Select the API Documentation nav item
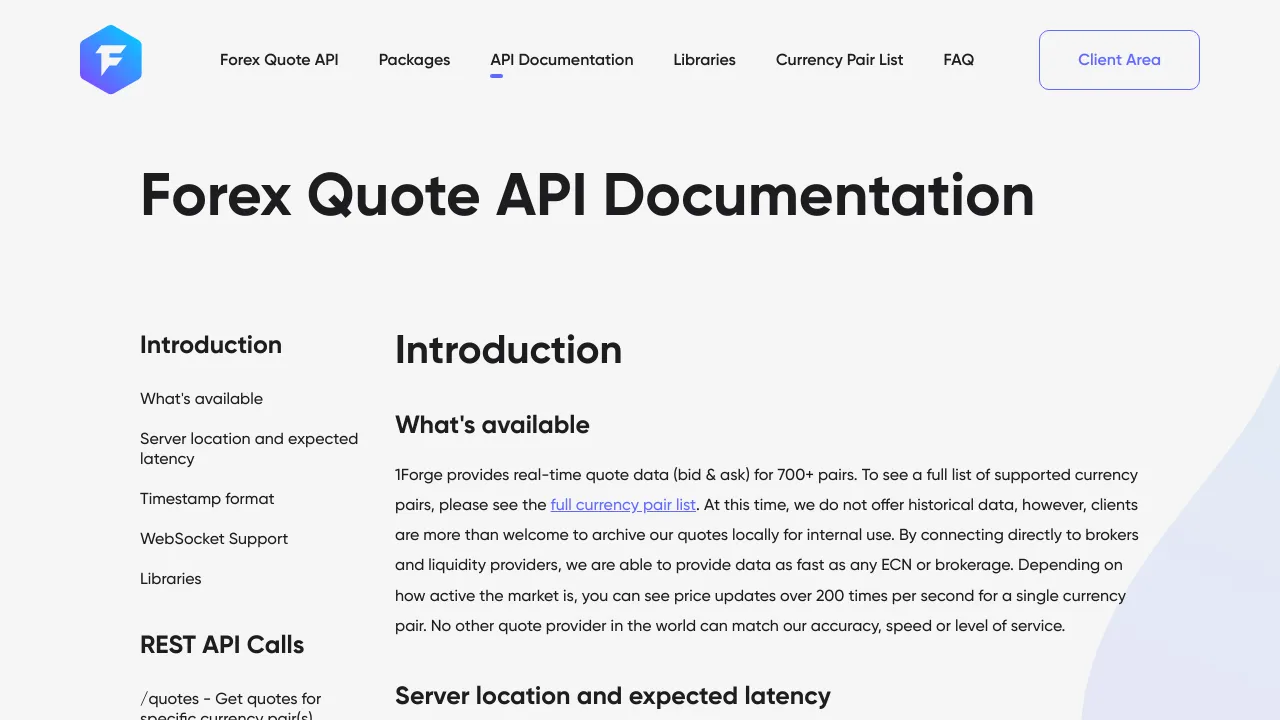1280x720 pixels. coord(562,60)
